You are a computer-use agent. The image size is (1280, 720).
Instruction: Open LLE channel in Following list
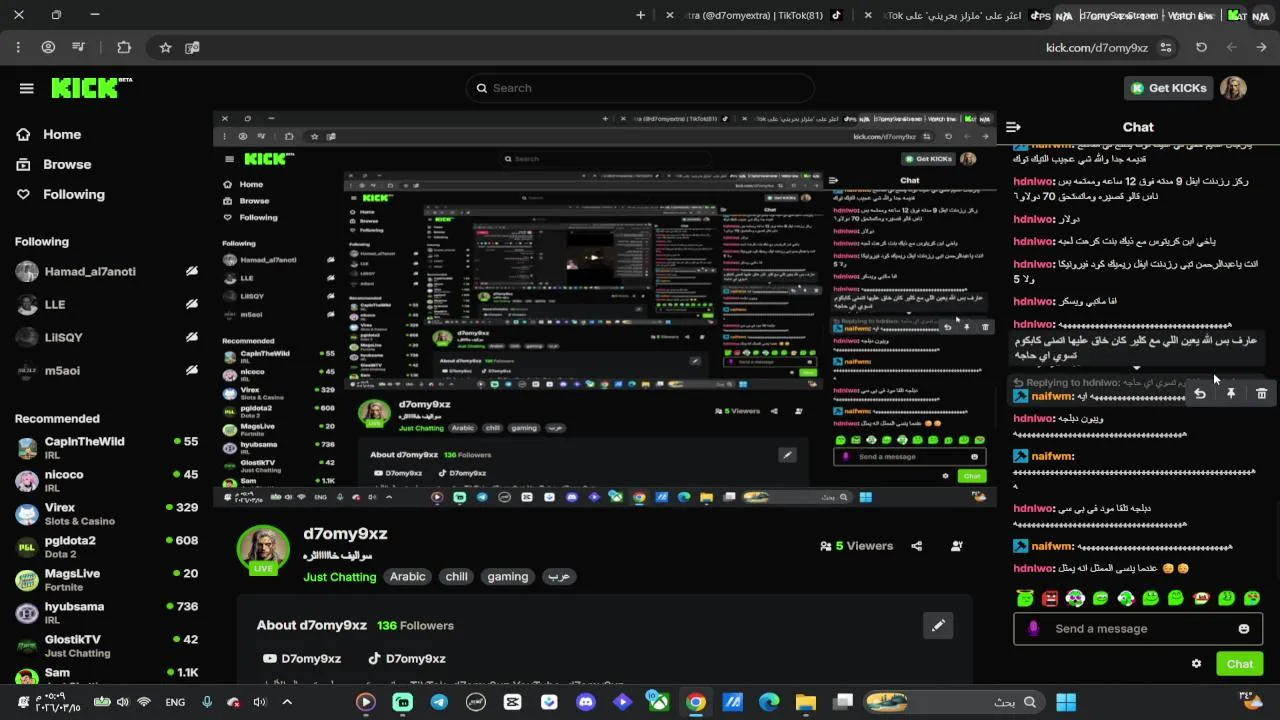coord(107,305)
